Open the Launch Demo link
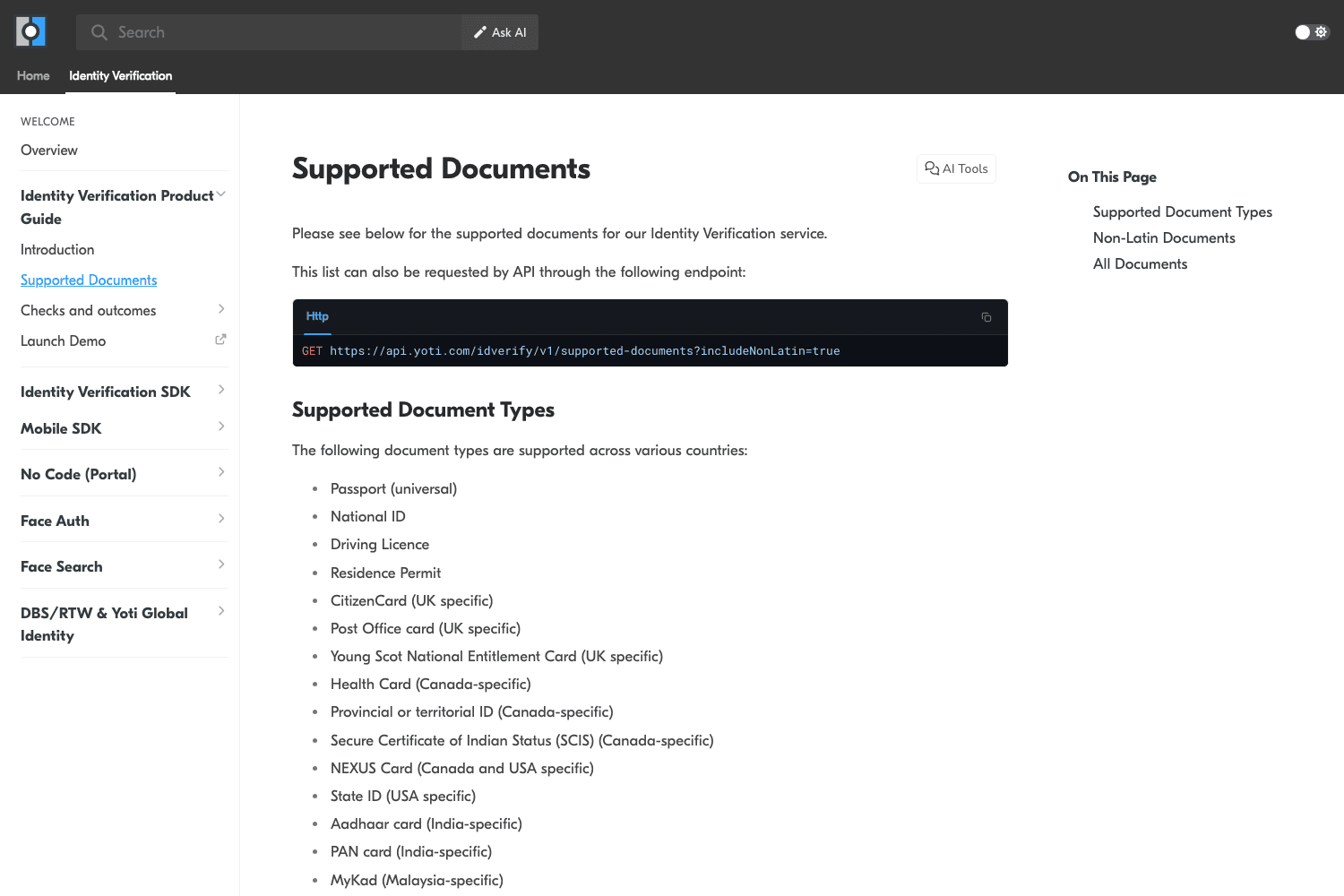This screenshot has width=1344, height=896. pyautogui.click(x=64, y=340)
